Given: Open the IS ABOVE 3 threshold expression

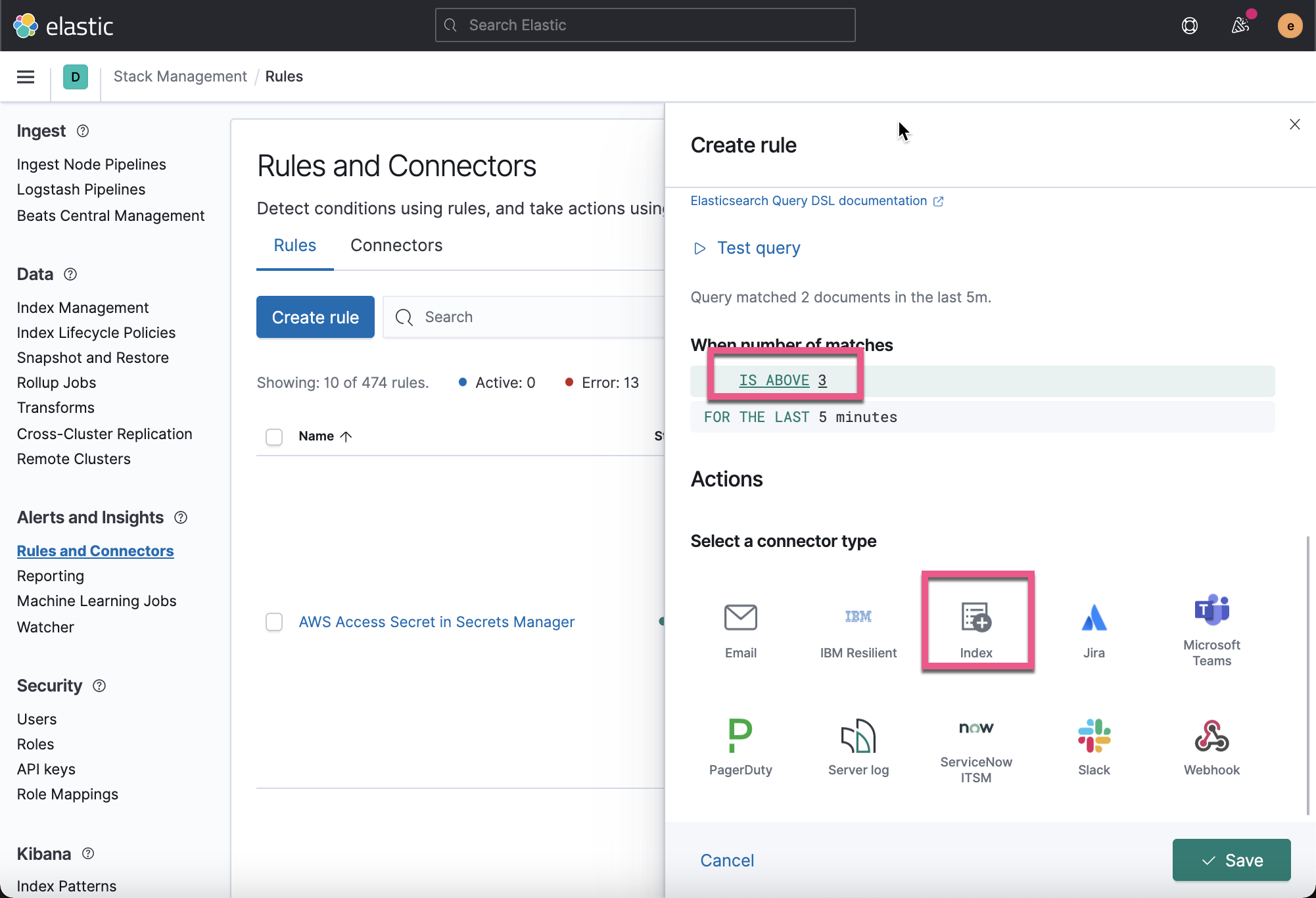Looking at the screenshot, I should click(x=782, y=381).
